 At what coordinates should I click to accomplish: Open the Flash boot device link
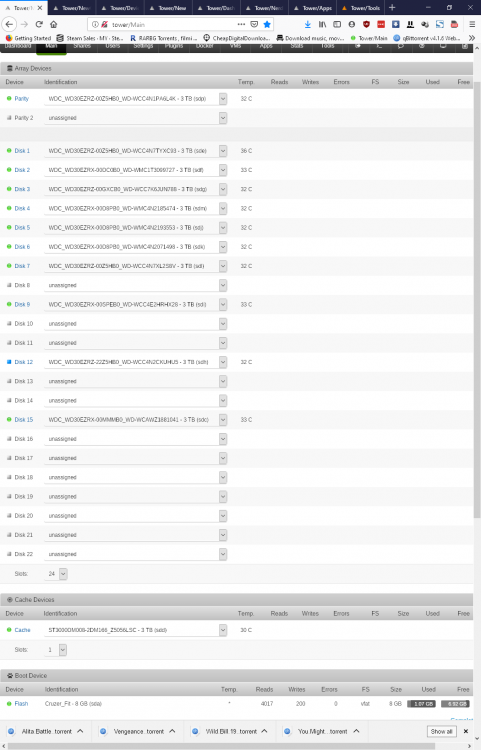point(22,704)
